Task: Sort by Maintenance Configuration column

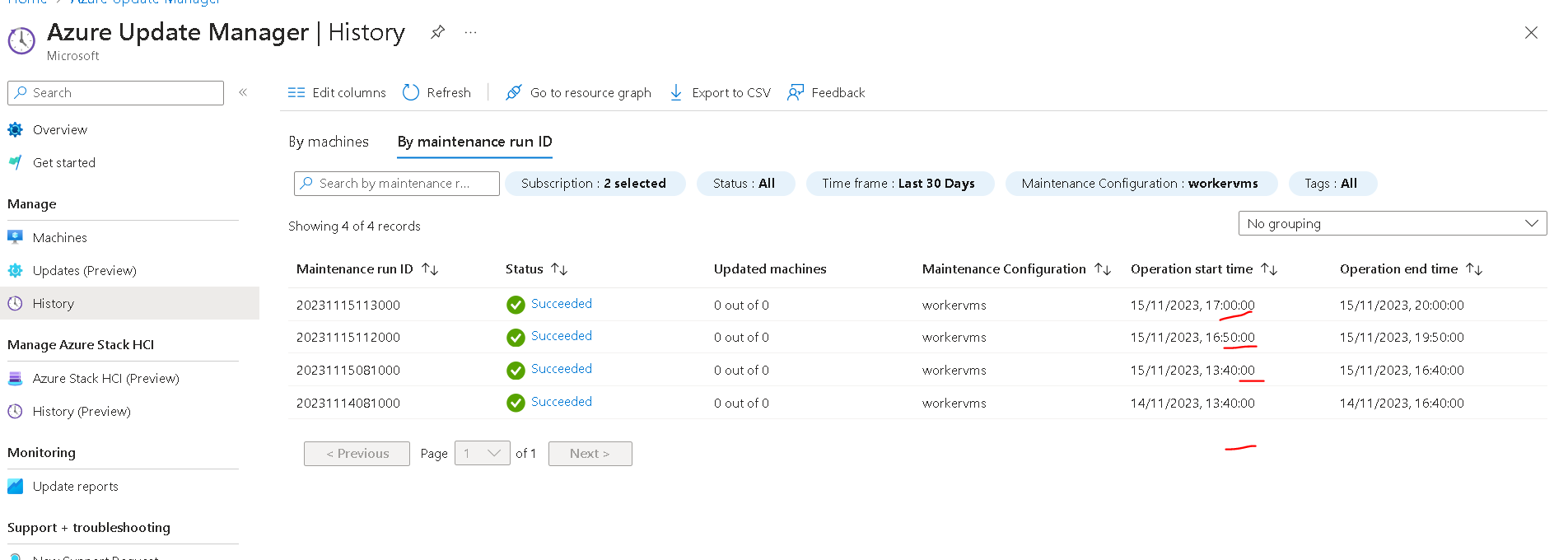Action: coord(1016,269)
